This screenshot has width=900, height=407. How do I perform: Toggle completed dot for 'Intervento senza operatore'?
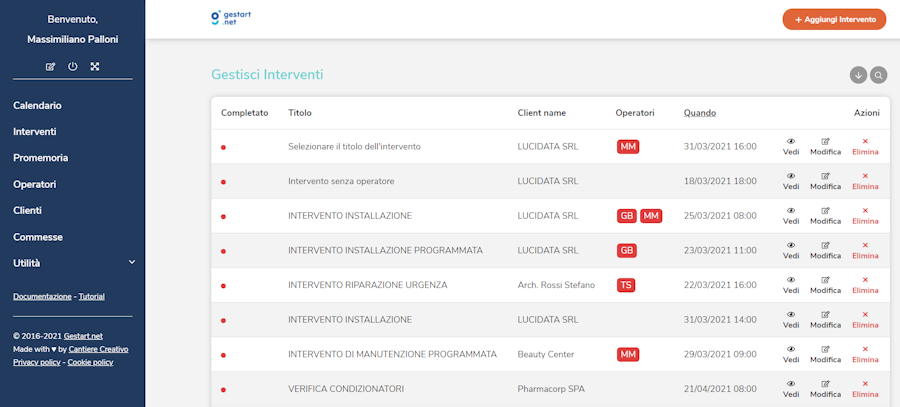pos(223,182)
